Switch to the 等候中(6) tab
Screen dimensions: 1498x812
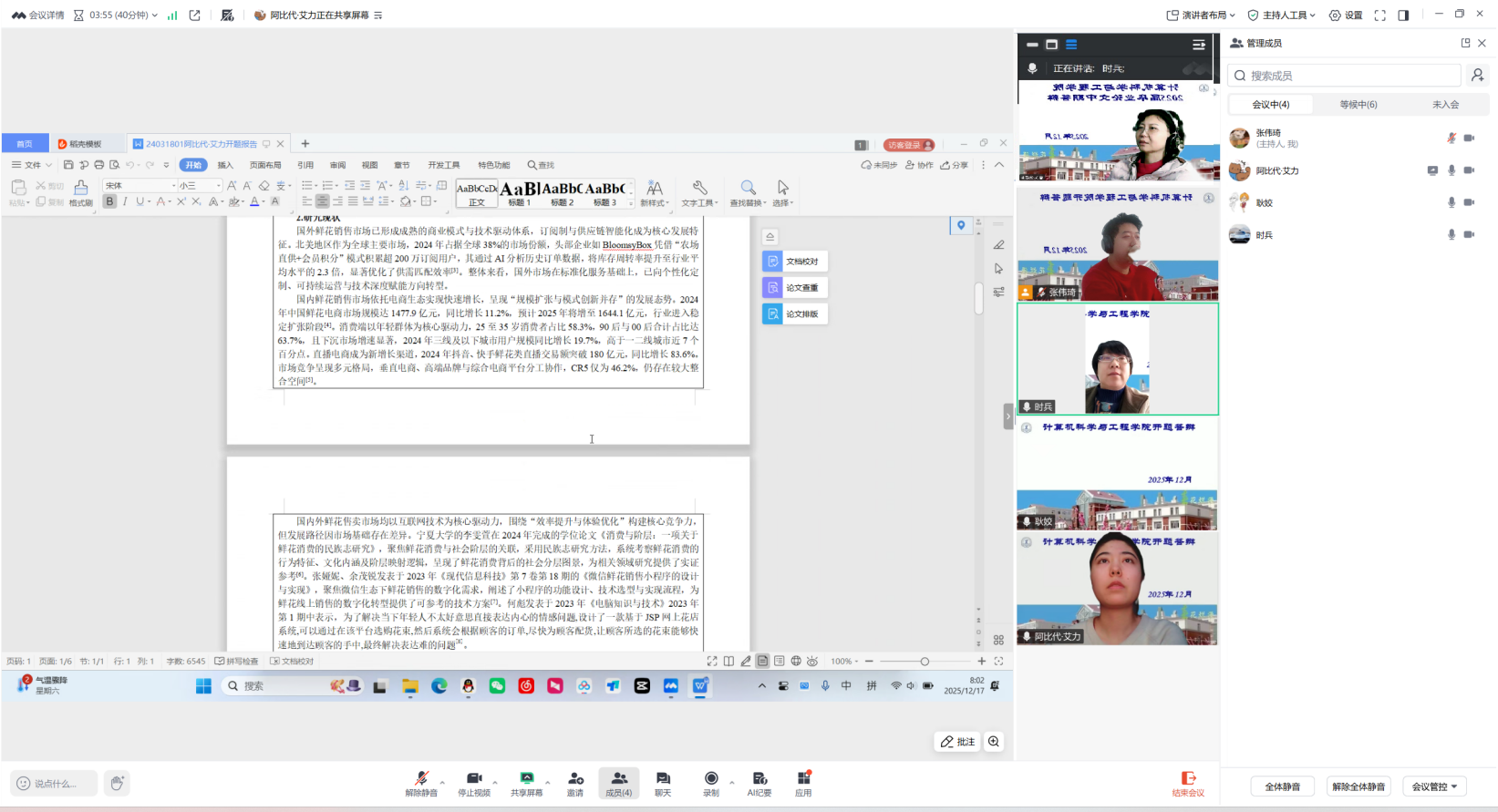tap(1358, 105)
